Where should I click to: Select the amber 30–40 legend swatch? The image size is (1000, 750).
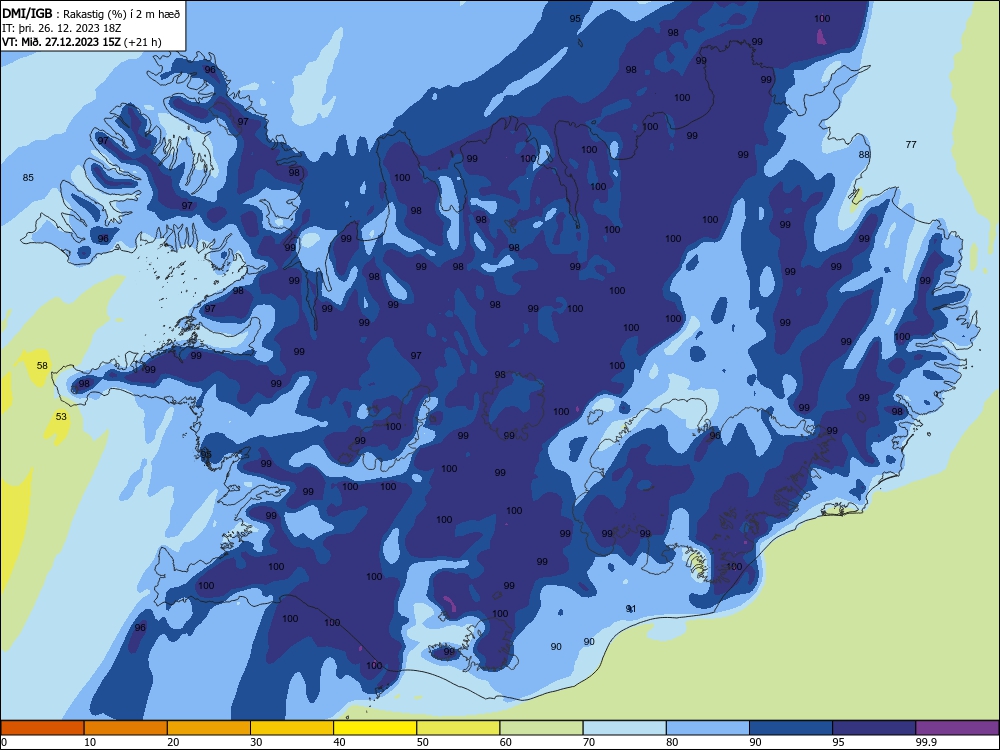[x=292, y=728]
